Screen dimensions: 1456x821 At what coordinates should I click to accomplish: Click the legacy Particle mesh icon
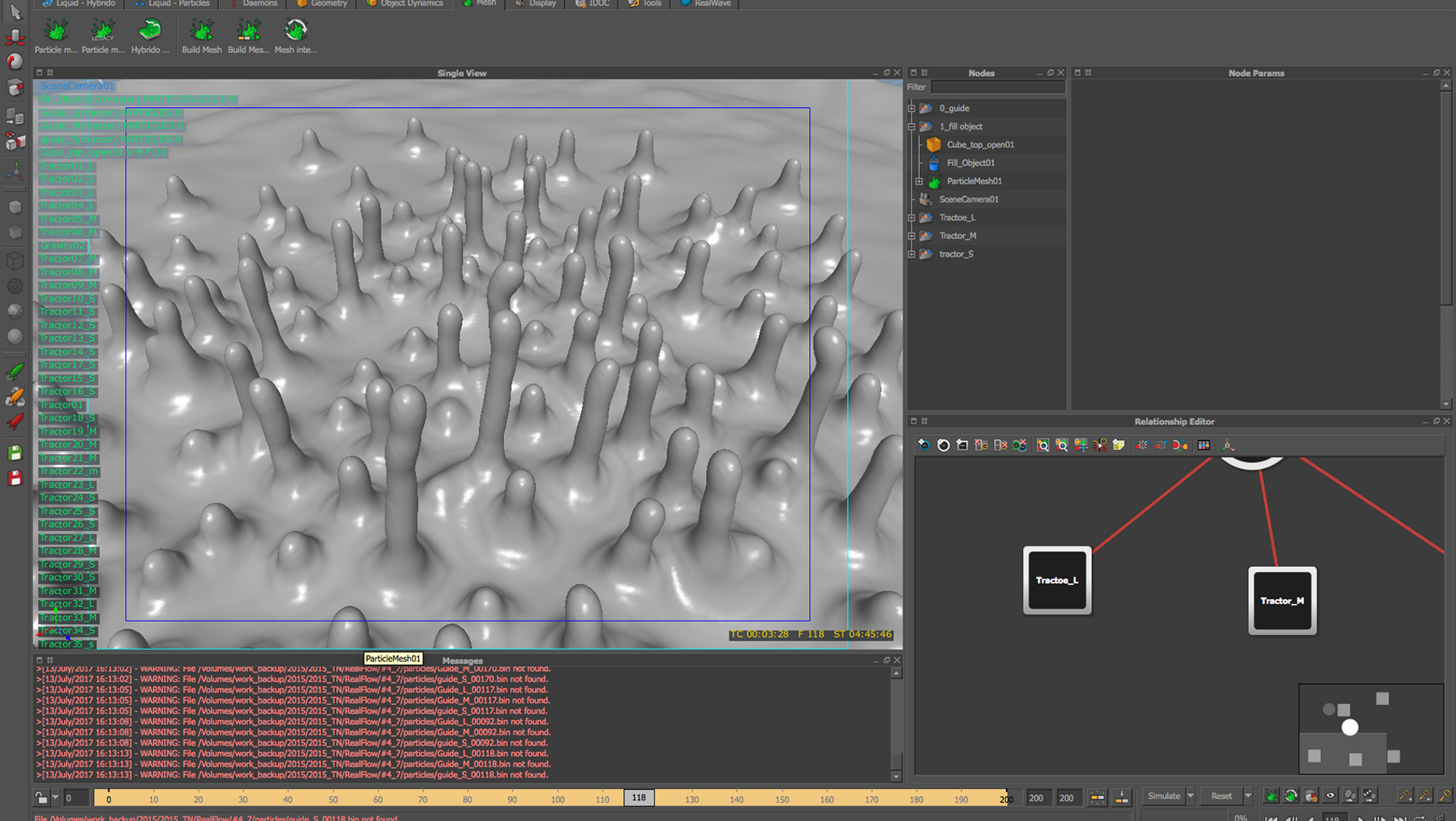click(x=102, y=30)
